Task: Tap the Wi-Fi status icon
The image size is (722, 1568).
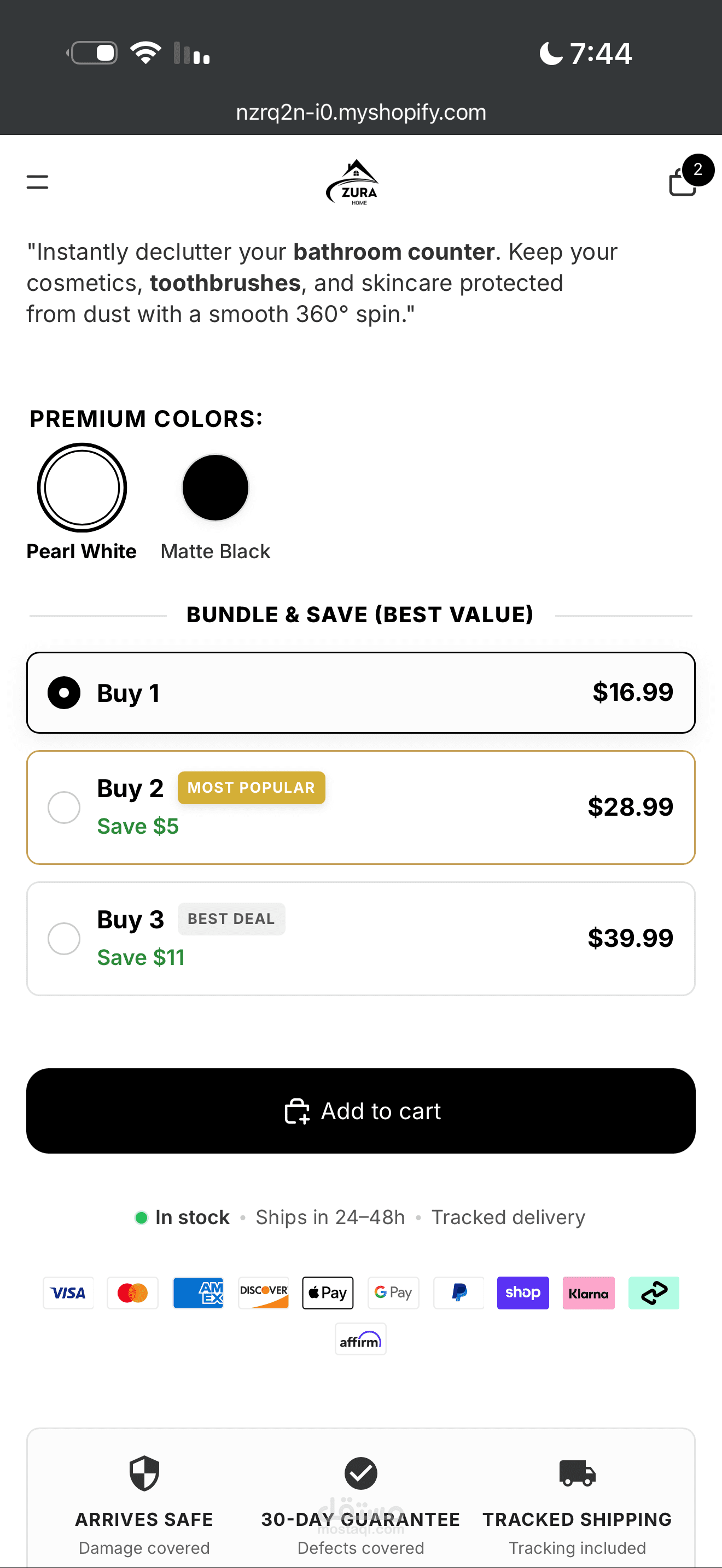Action: (145, 53)
